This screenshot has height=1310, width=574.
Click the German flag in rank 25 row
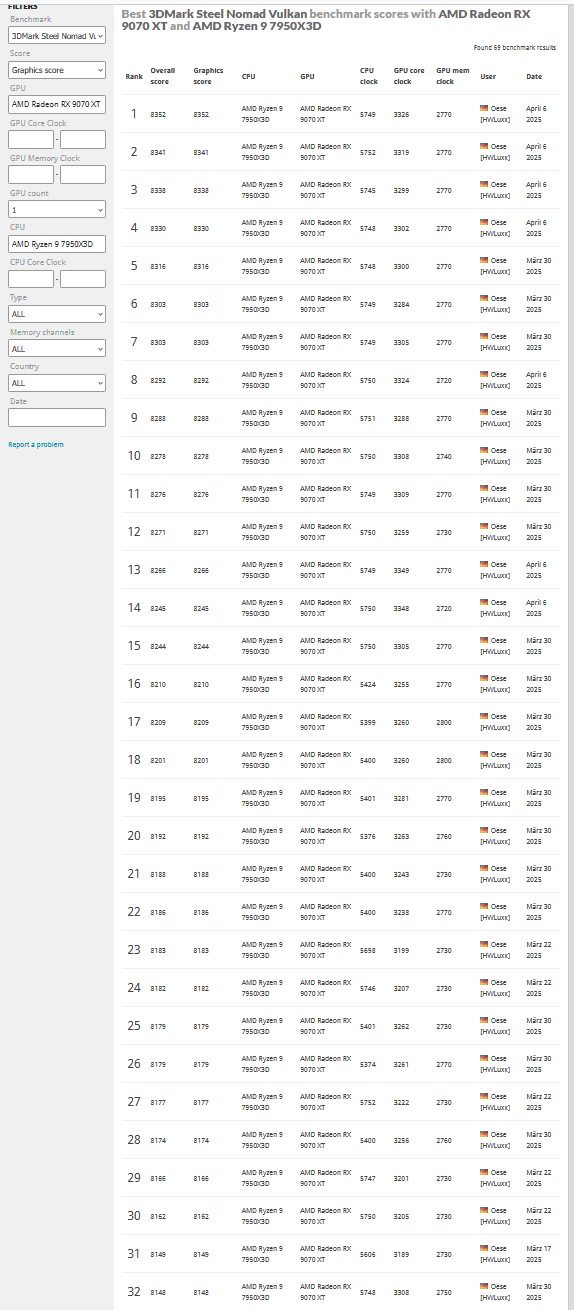pyautogui.click(x=484, y=1020)
